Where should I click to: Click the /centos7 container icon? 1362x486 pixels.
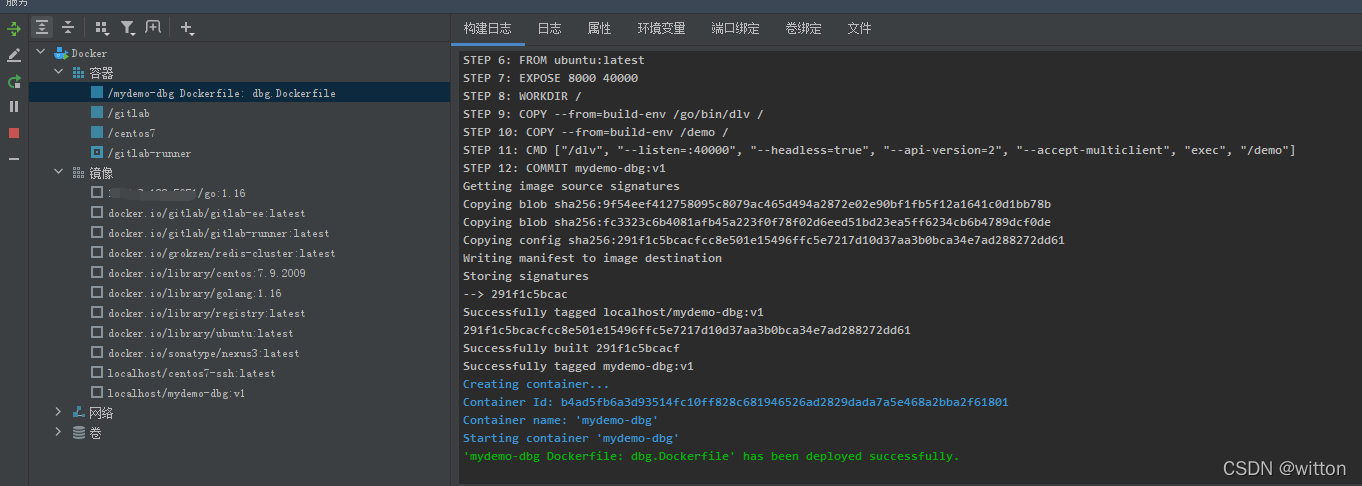click(97, 133)
